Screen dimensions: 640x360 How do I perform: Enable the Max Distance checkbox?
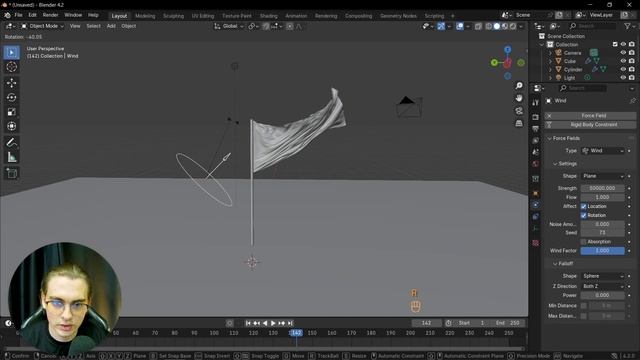pos(584,316)
